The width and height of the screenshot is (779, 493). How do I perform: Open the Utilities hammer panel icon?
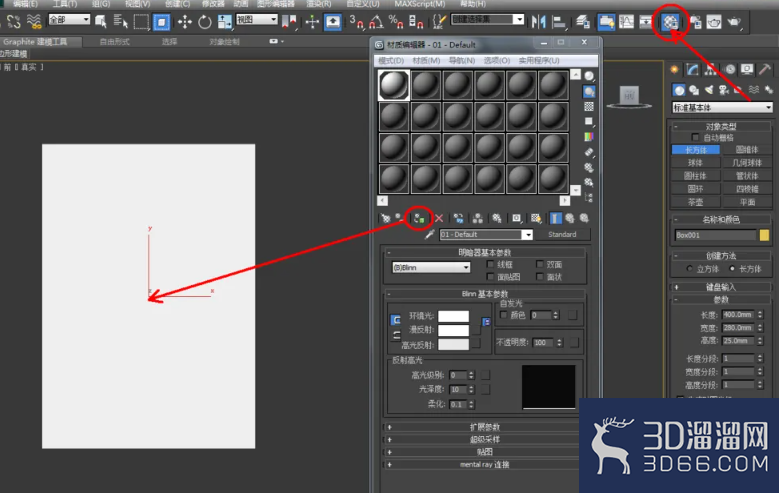coord(765,70)
